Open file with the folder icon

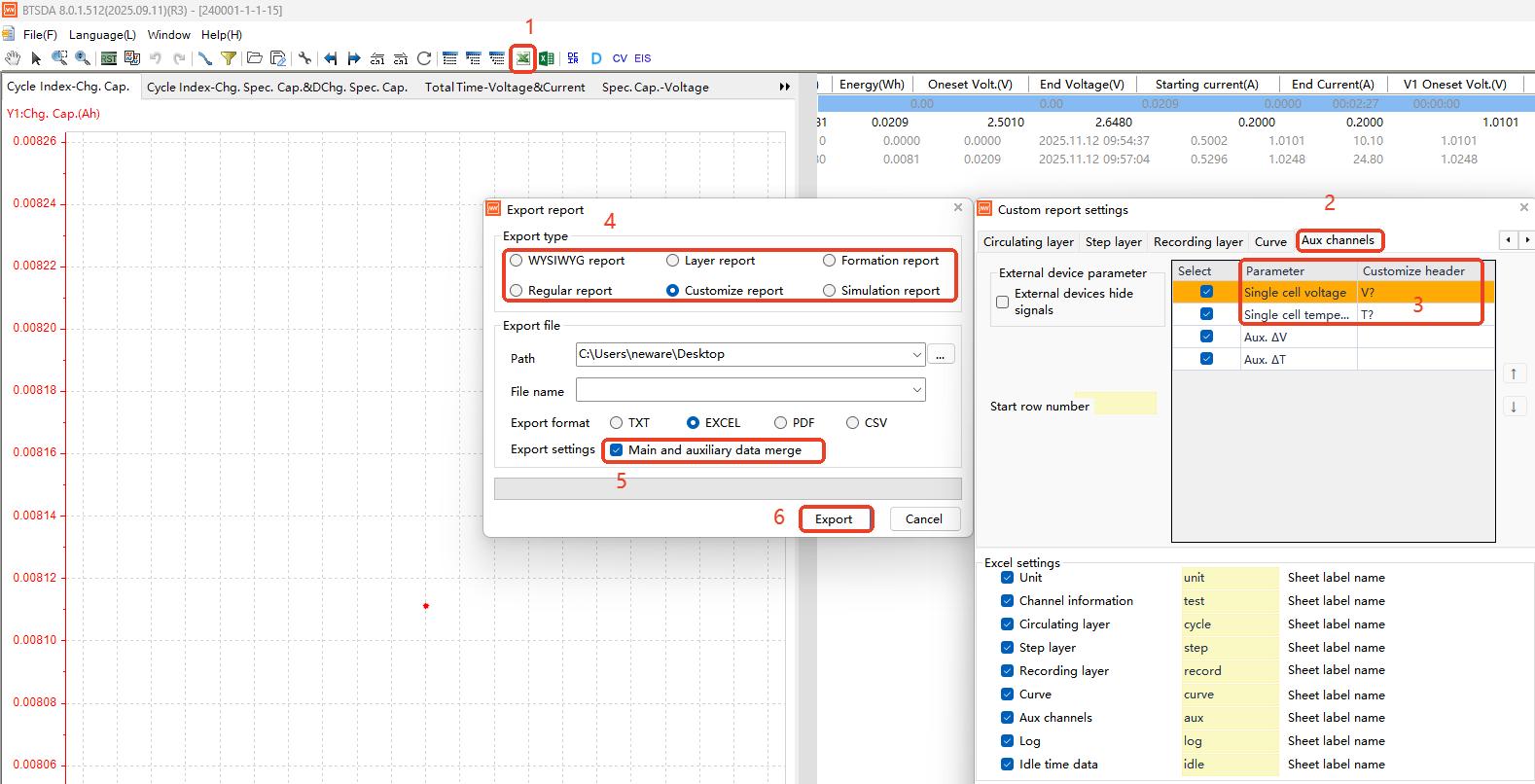coord(254,58)
